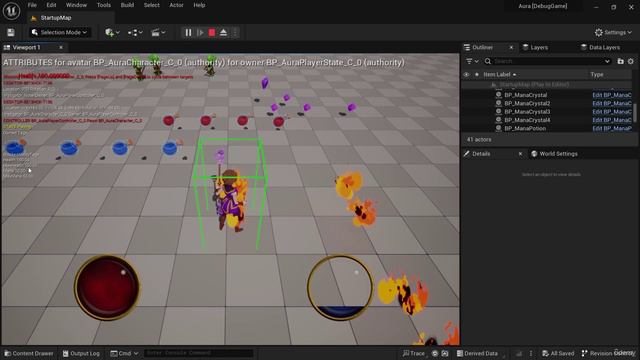Click the console command input field

[198, 353]
